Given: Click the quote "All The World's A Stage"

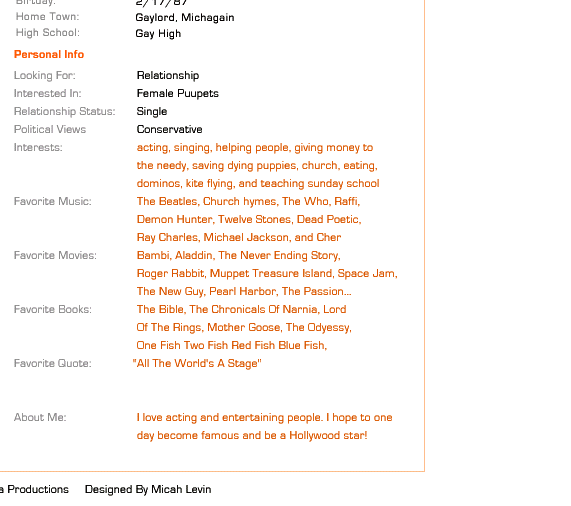Looking at the screenshot, I should click(x=197, y=364).
